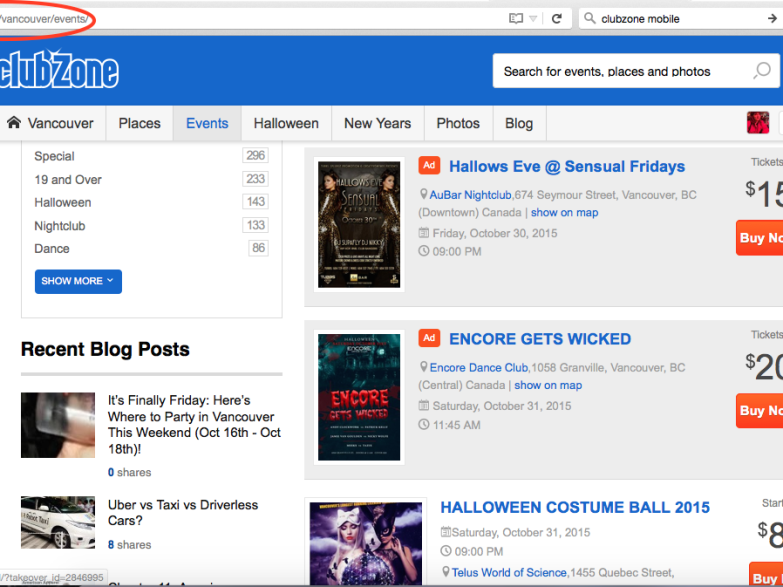Click the '8 shares' count
783x587 pixels.
coord(129,545)
